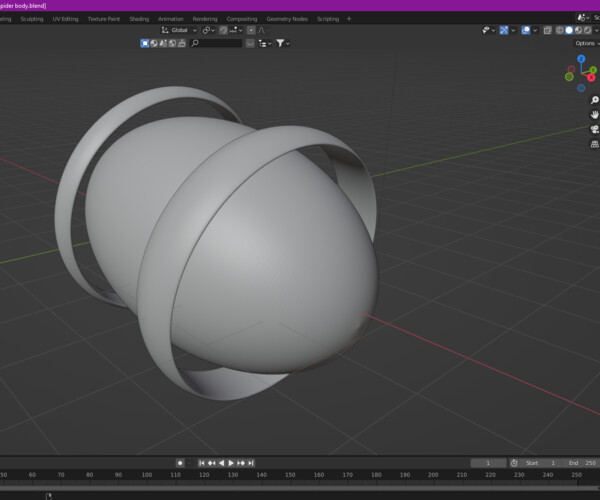Image resolution: width=600 pixels, height=500 pixels.
Task: Select wireframe viewport shading
Action: (x=560, y=30)
